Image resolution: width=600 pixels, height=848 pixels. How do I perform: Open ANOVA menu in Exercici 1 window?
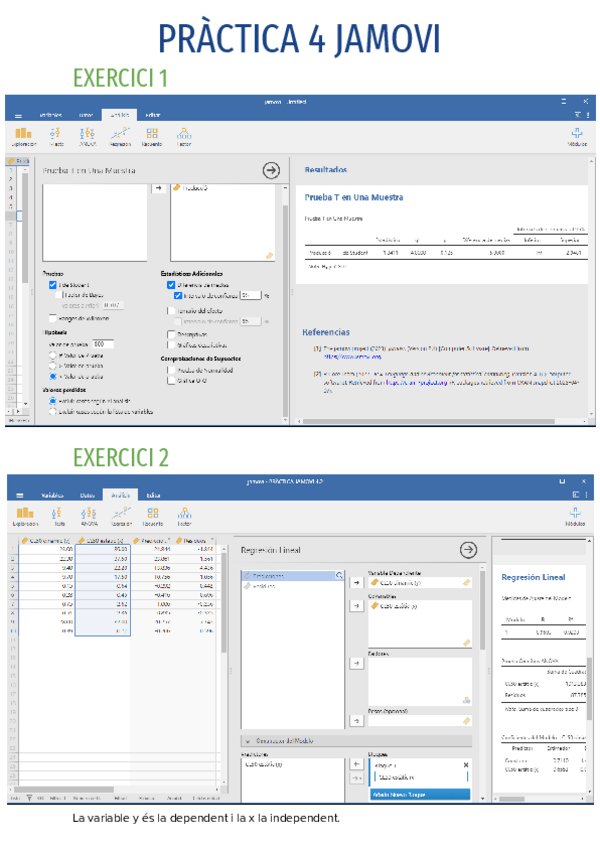87,137
